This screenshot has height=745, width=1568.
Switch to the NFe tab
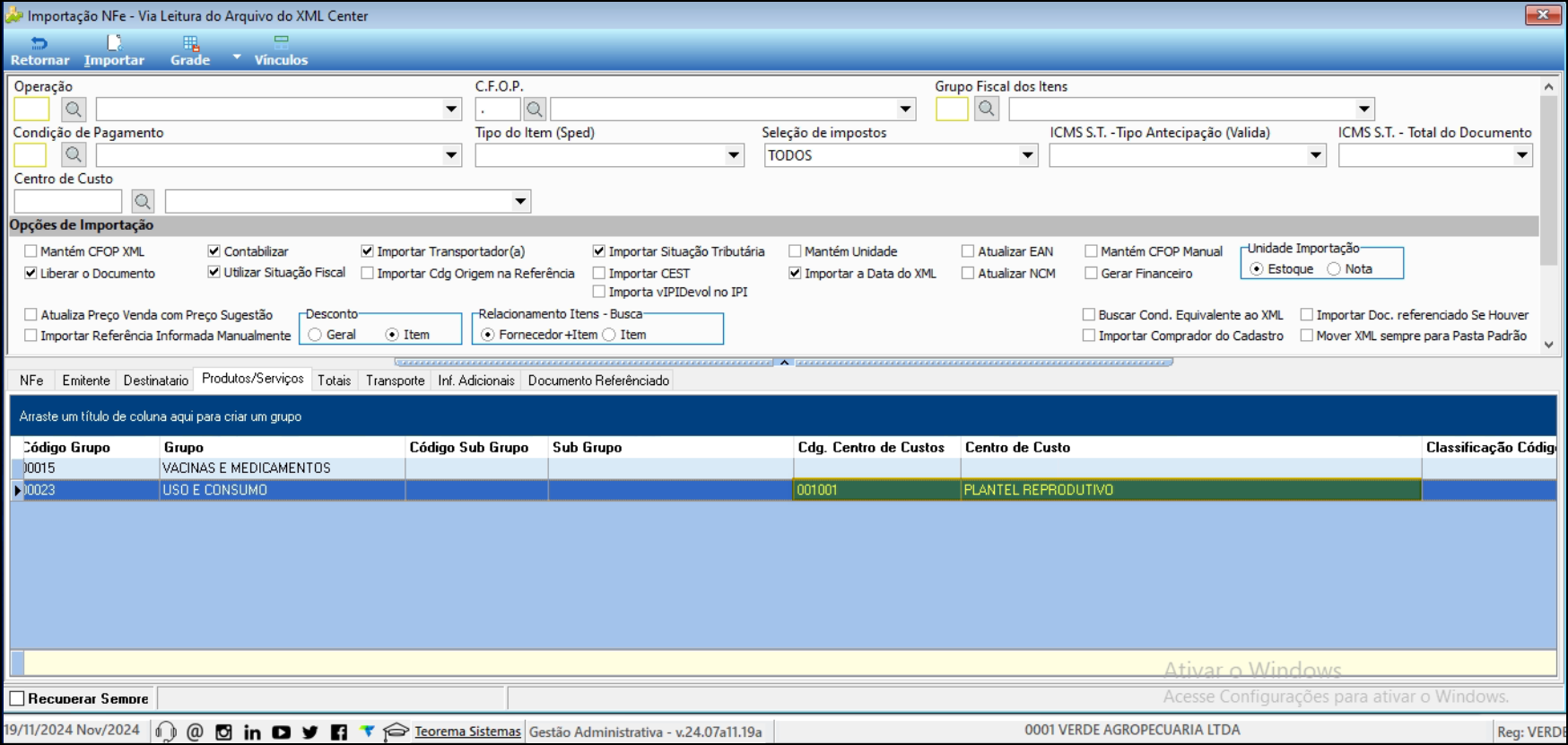pyautogui.click(x=31, y=381)
